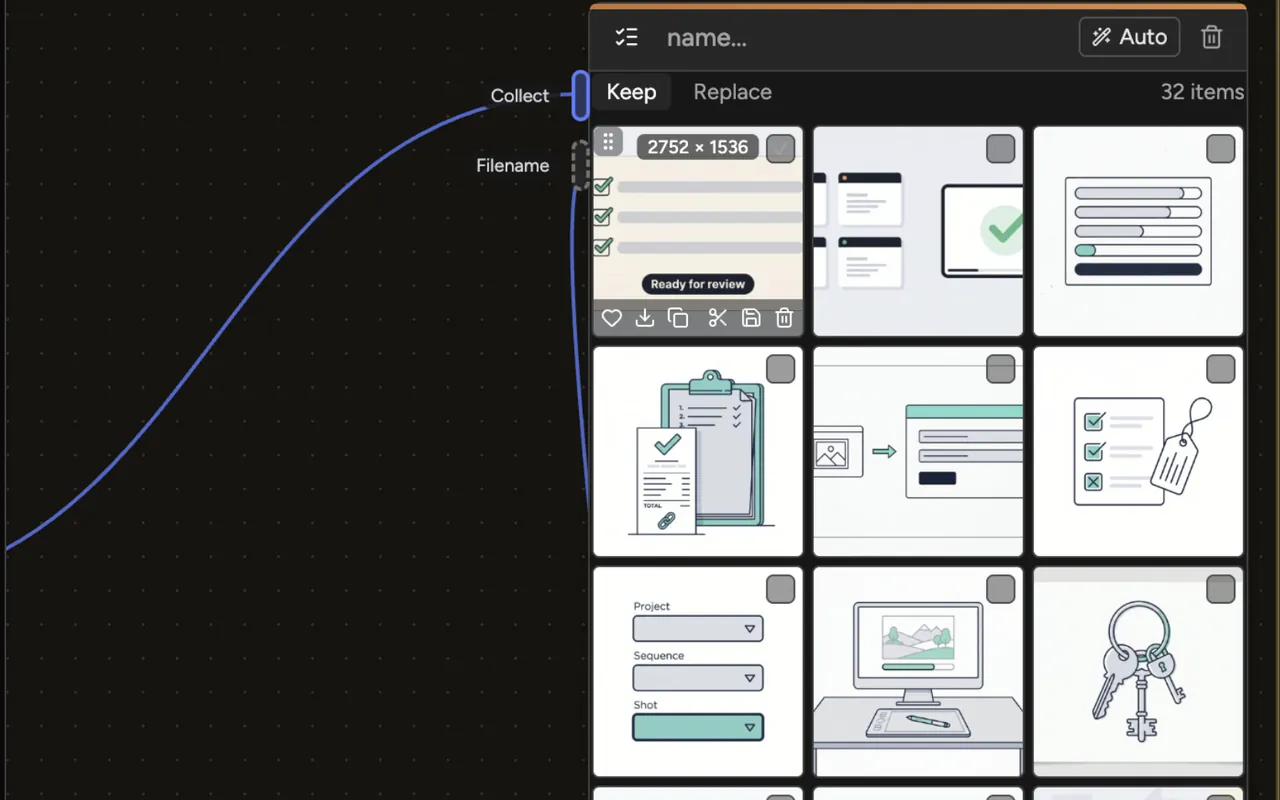Tick the checkbox on the Project Sequence Shot image
Image resolution: width=1280 pixels, height=800 pixels.
click(x=781, y=589)
